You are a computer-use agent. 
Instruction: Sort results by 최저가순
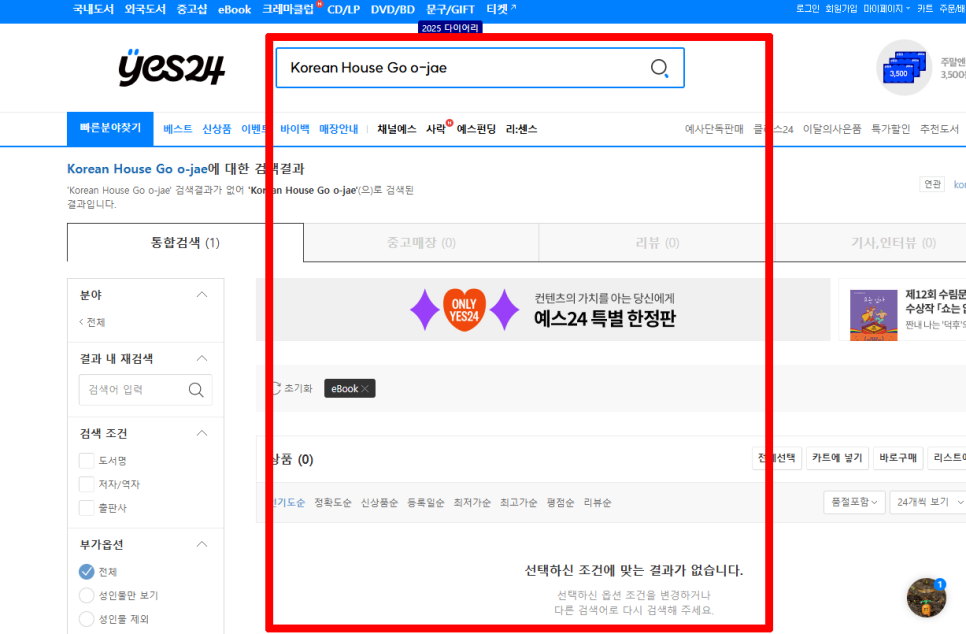point(472,503)
